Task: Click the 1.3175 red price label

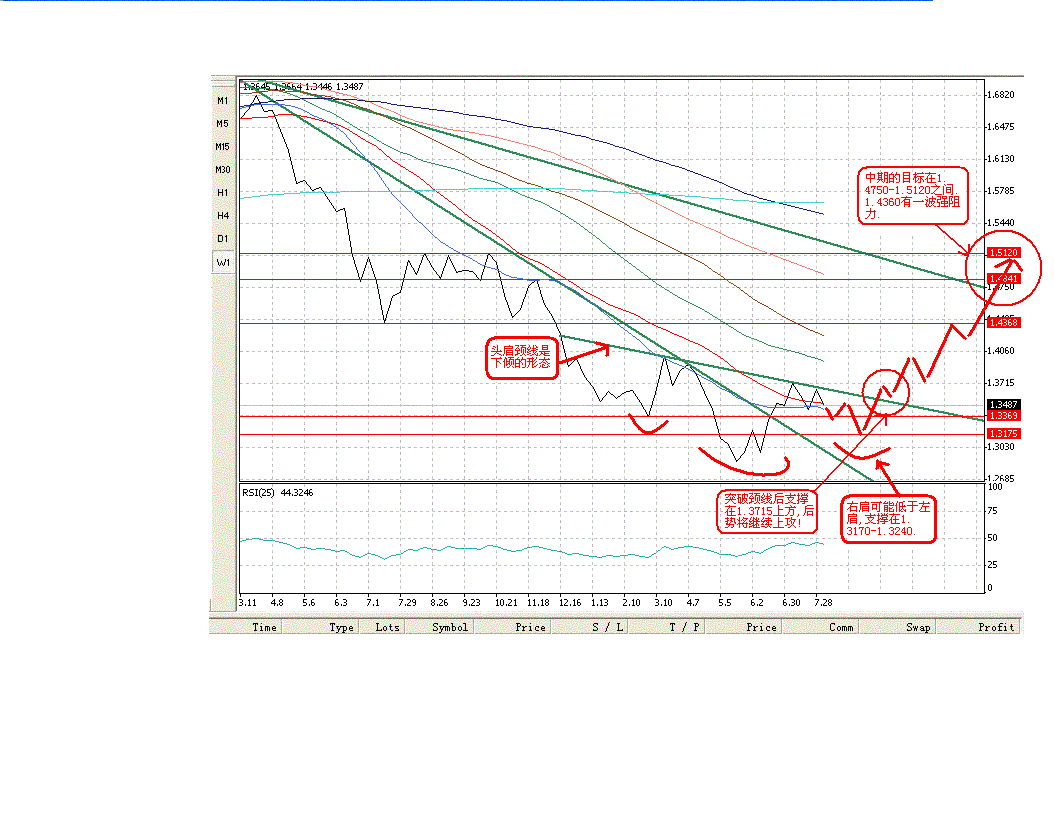Action: 1004,434
